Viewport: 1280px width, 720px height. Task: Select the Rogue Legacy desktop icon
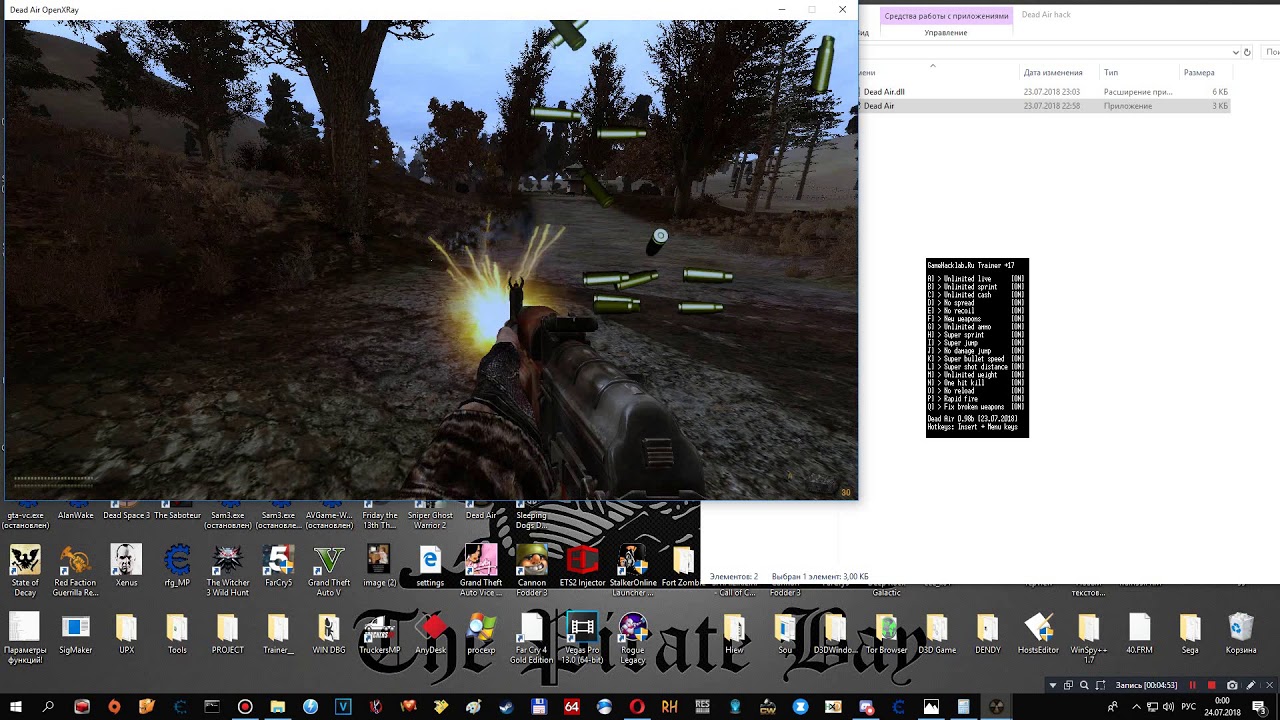click(x=633, y=639)
